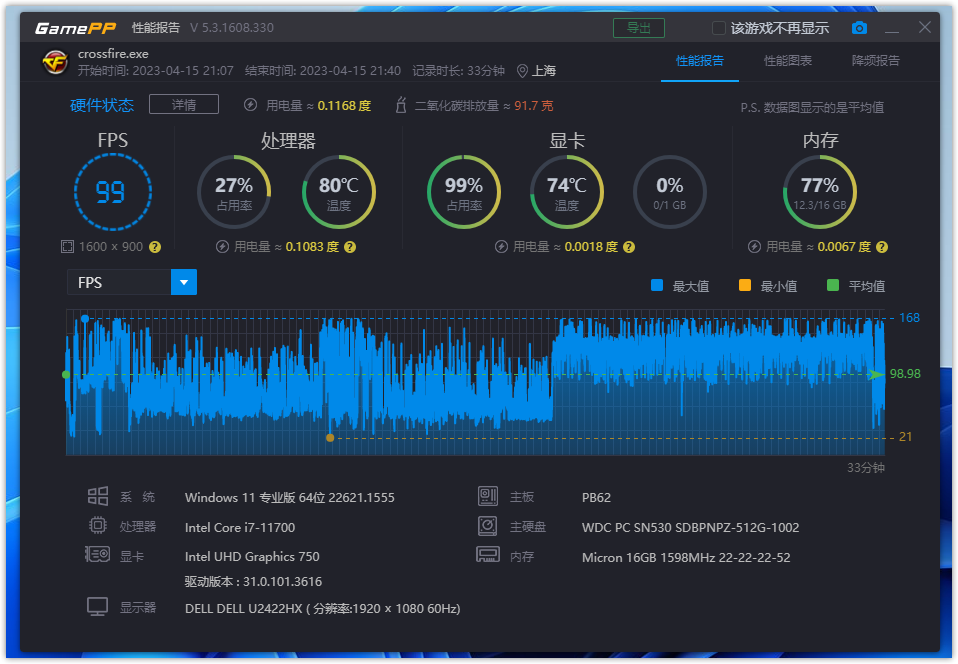Click the resolution icon beside 1600 x 900

tap(67, 247)
